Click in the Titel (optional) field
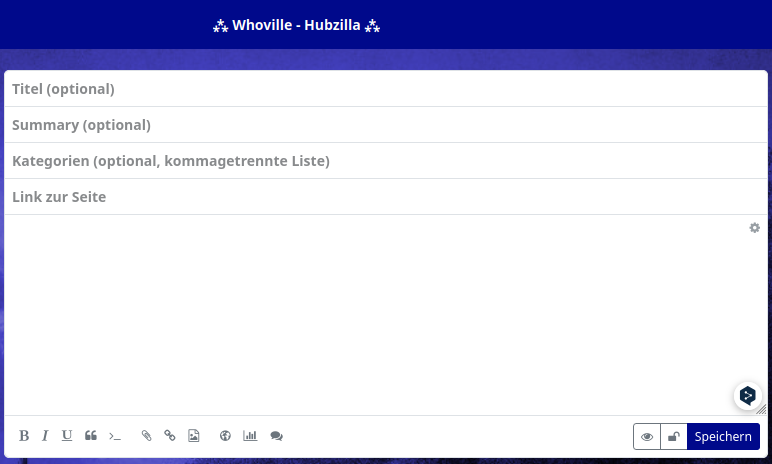 [385, 89]
